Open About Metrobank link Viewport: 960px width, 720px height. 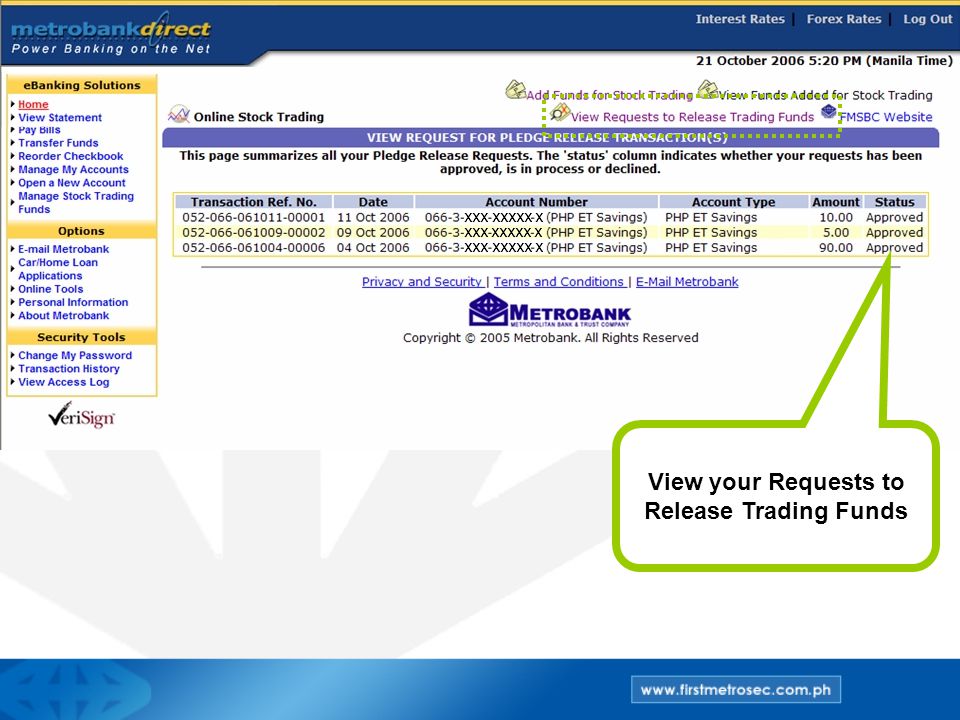[64, 316]
